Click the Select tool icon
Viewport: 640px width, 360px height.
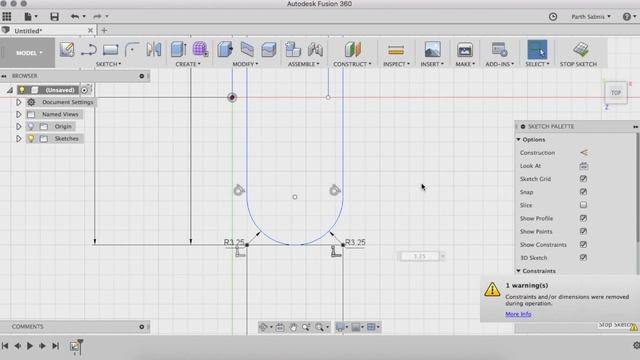coord(537,50)
